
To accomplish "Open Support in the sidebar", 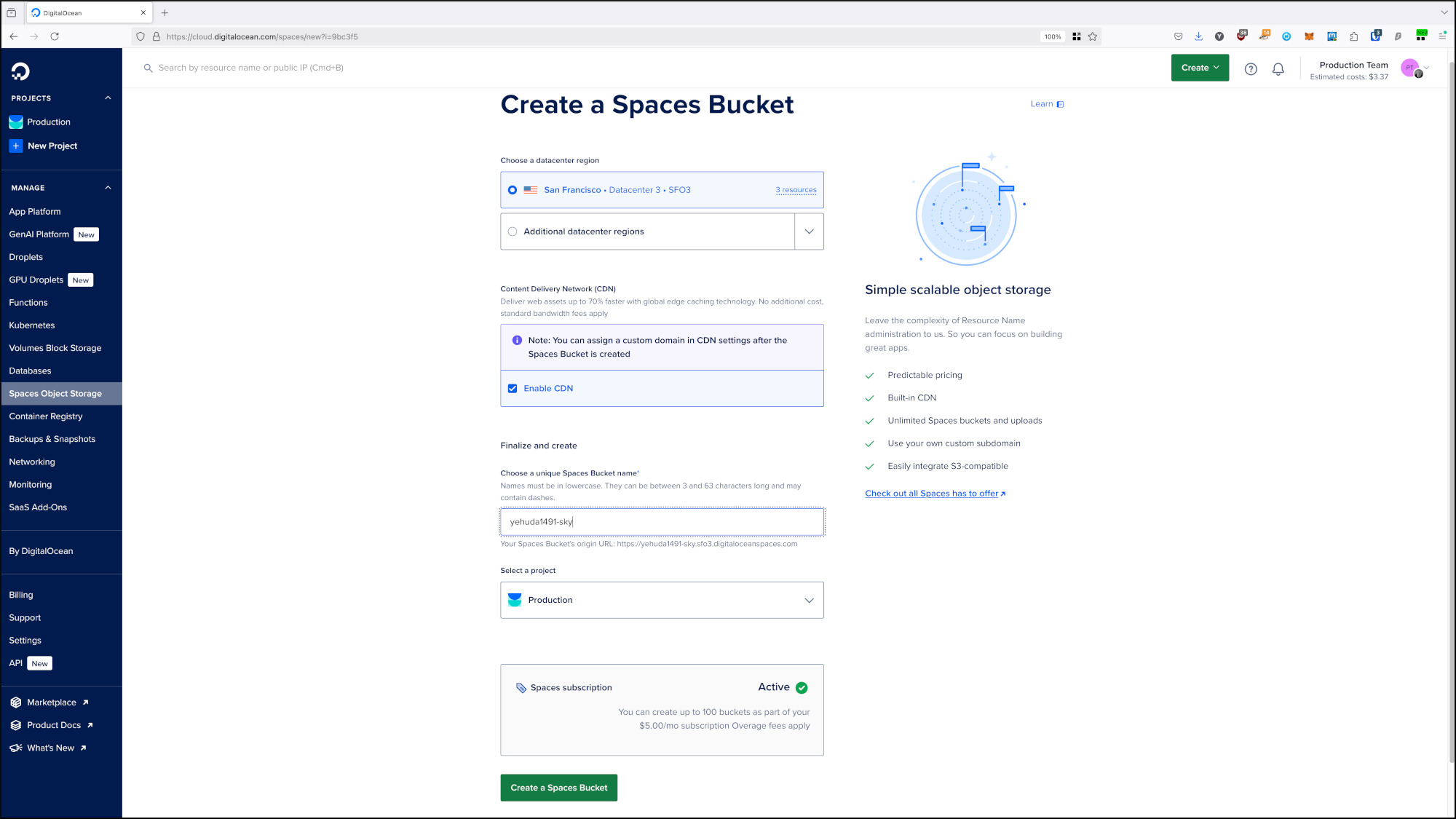I will (x=25, y=618).
